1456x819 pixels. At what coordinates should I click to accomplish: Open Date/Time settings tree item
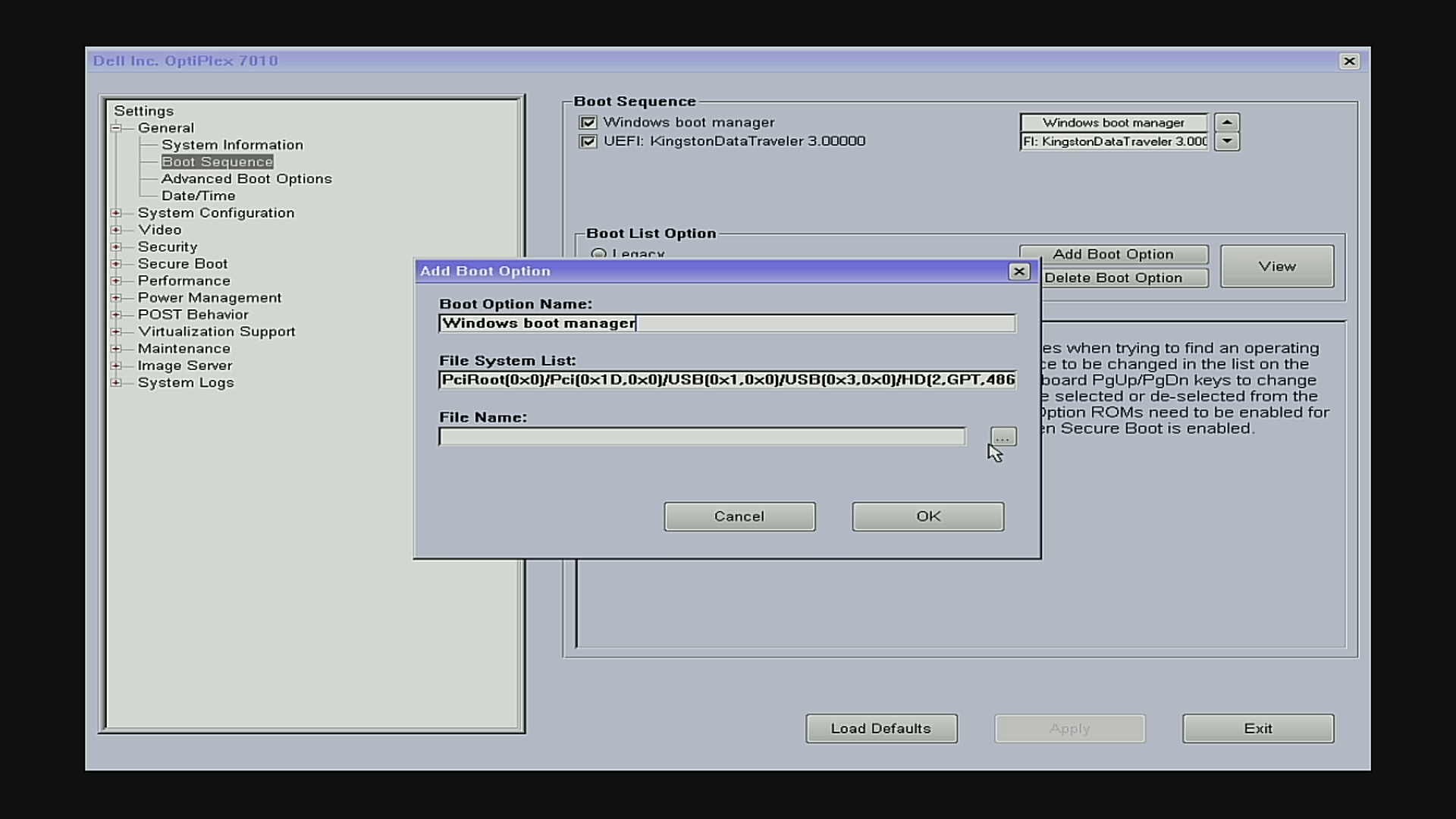tap(198, 196)
